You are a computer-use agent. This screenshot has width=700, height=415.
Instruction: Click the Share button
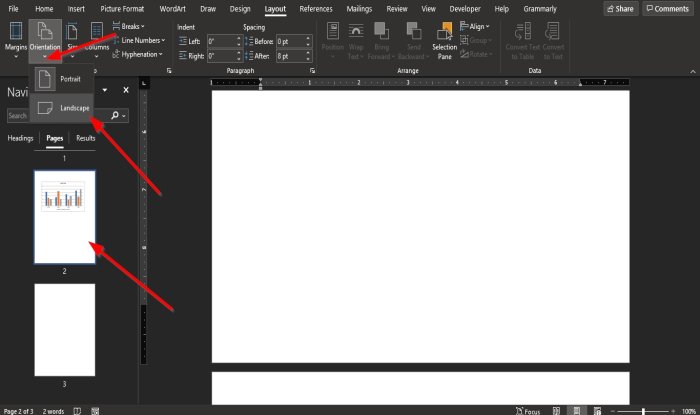click(621, 8)
